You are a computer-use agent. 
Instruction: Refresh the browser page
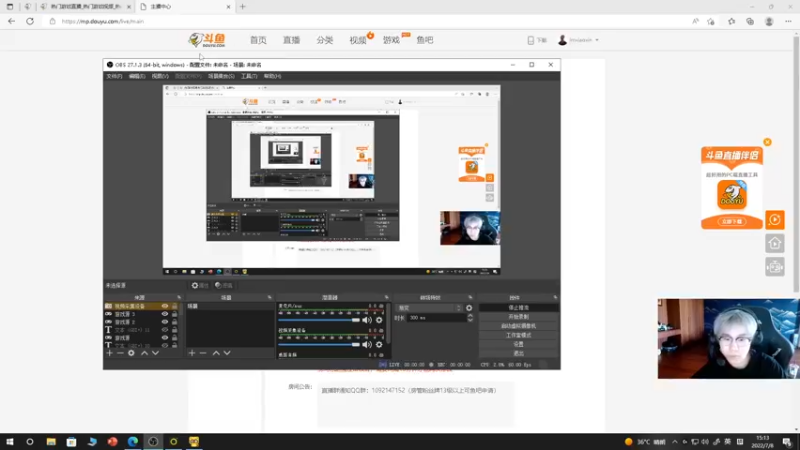point(30,21)
